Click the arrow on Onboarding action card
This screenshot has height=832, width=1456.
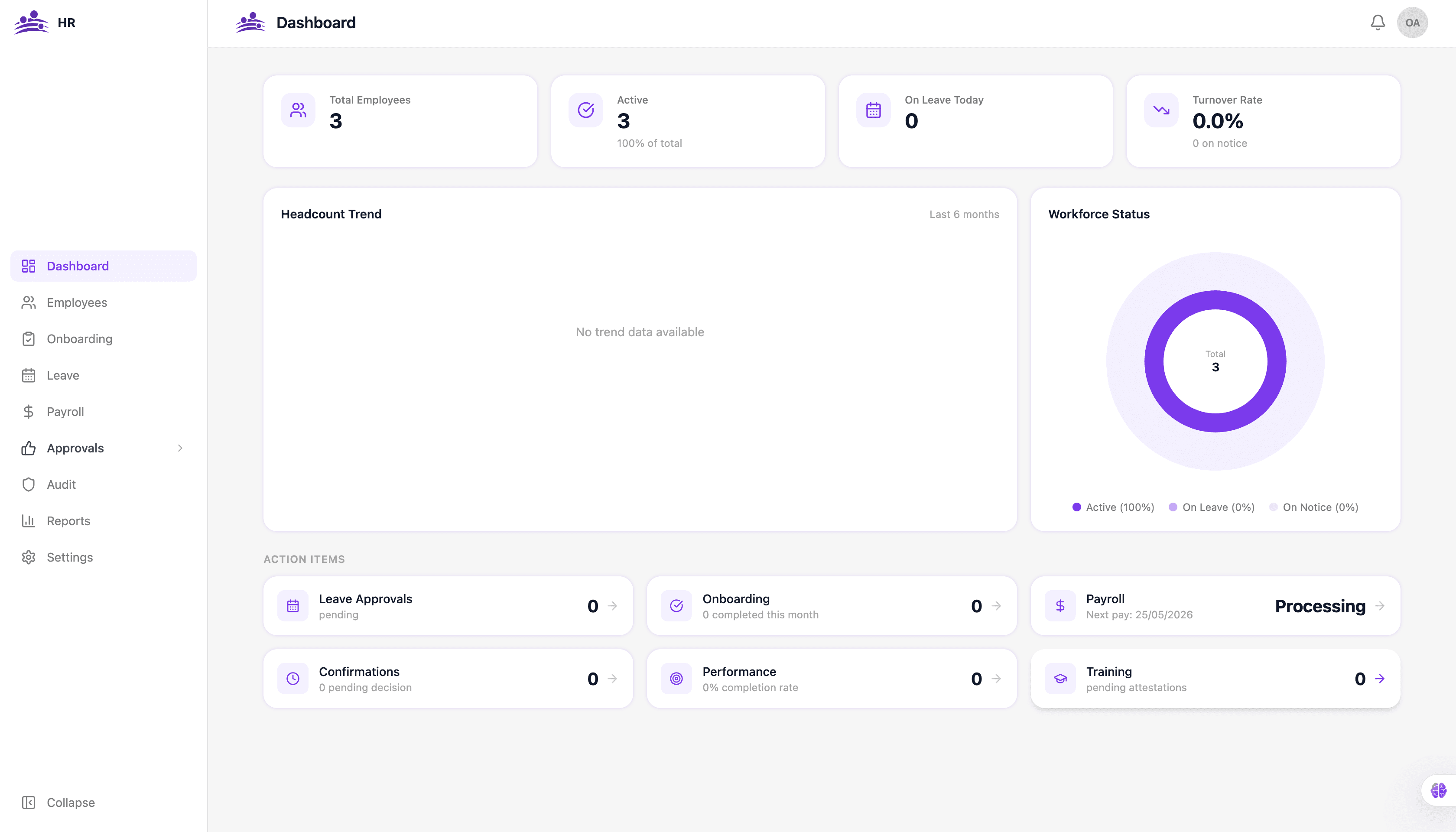click(x=996, y=606)
